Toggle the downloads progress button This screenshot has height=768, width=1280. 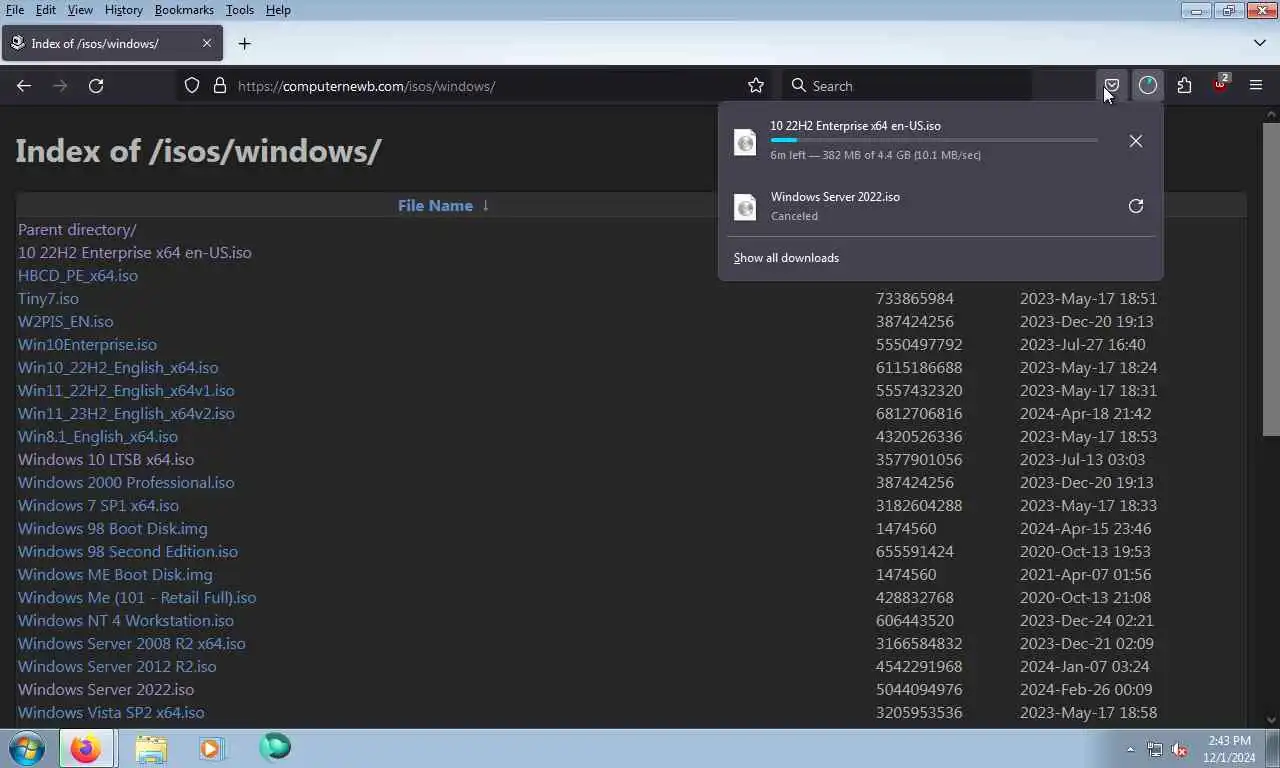click(x=1148, y=86)
